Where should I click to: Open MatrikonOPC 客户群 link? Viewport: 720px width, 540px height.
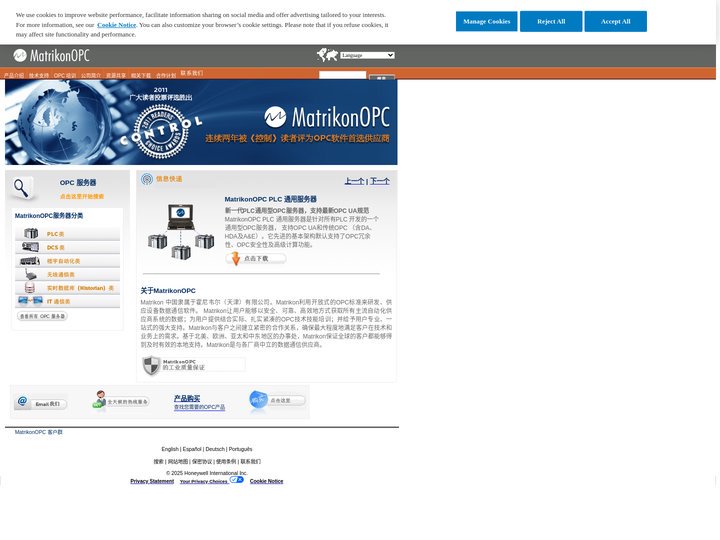[x=39, y=432]
